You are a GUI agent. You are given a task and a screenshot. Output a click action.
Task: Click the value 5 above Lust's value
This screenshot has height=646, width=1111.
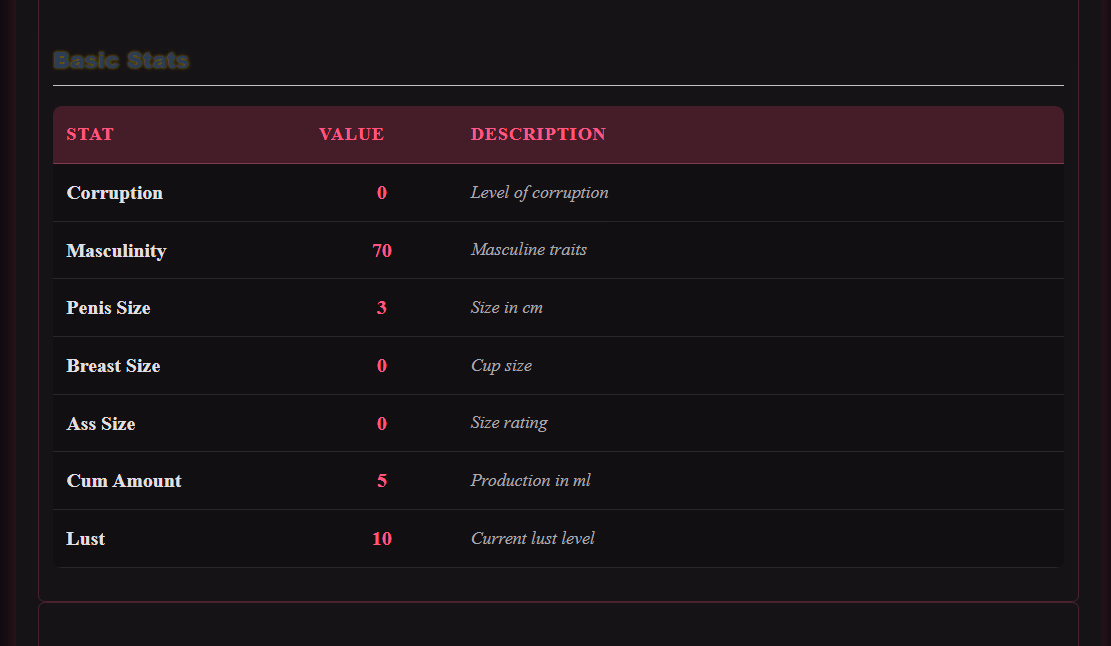click(x=382, y=481)
